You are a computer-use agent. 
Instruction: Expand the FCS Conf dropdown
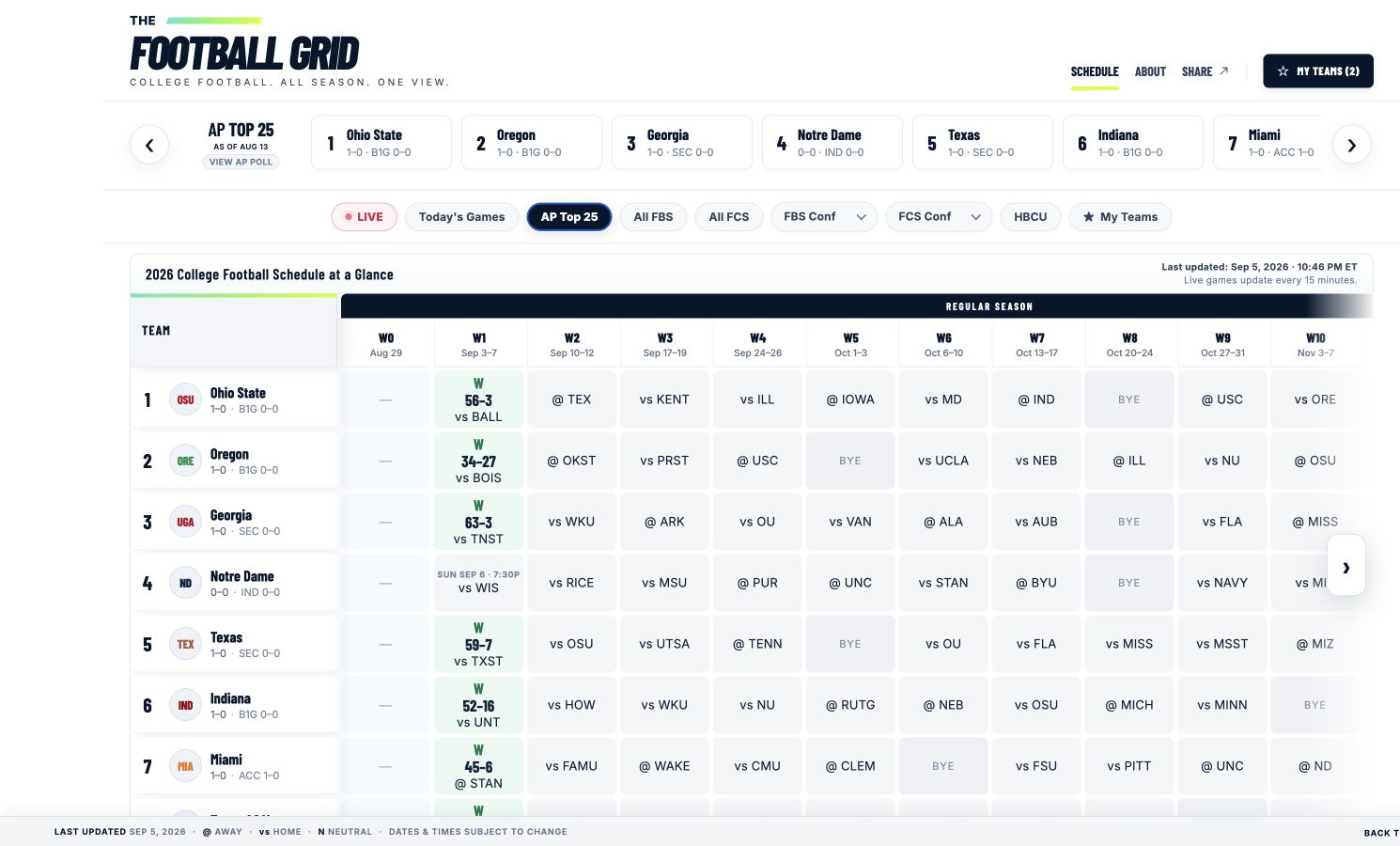coord(939,217)
